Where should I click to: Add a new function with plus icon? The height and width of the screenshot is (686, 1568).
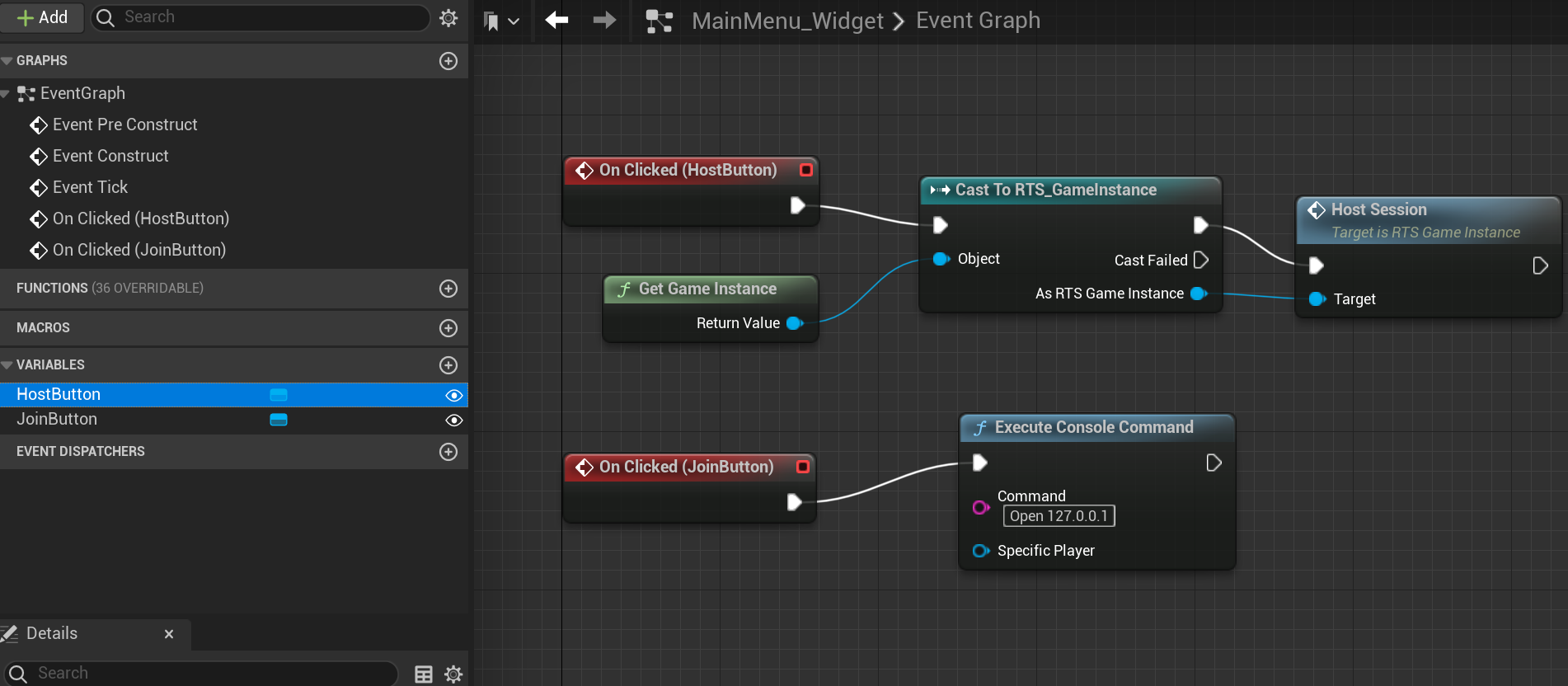[448, 289]
